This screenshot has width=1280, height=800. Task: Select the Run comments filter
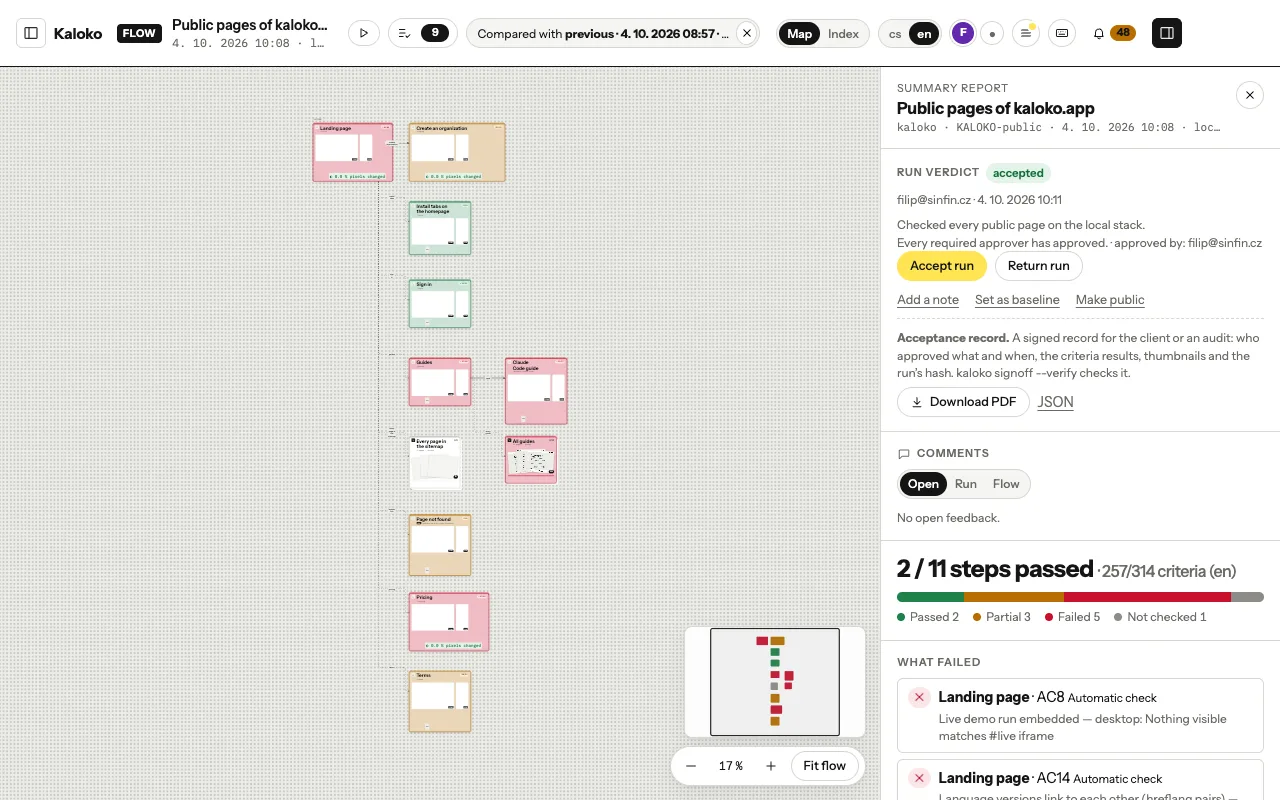(965, 484)
